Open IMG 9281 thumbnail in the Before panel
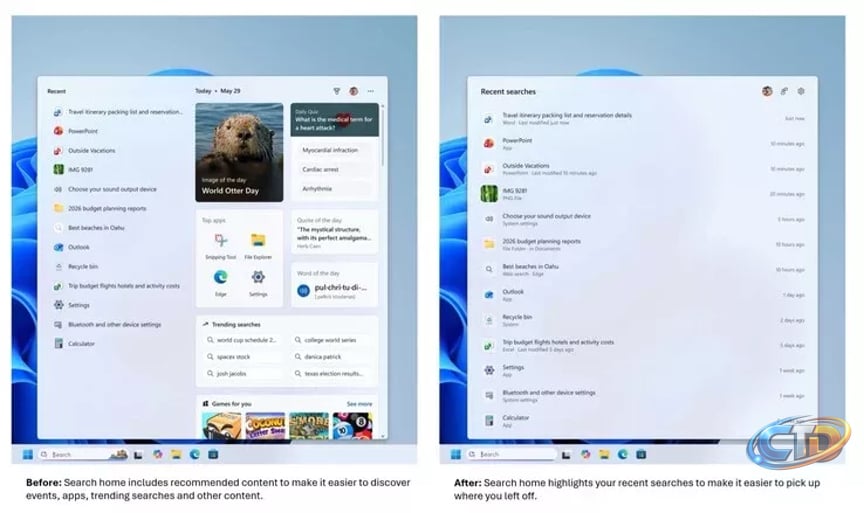The height and width of the screenshot is (513, 864). point(58,170)
